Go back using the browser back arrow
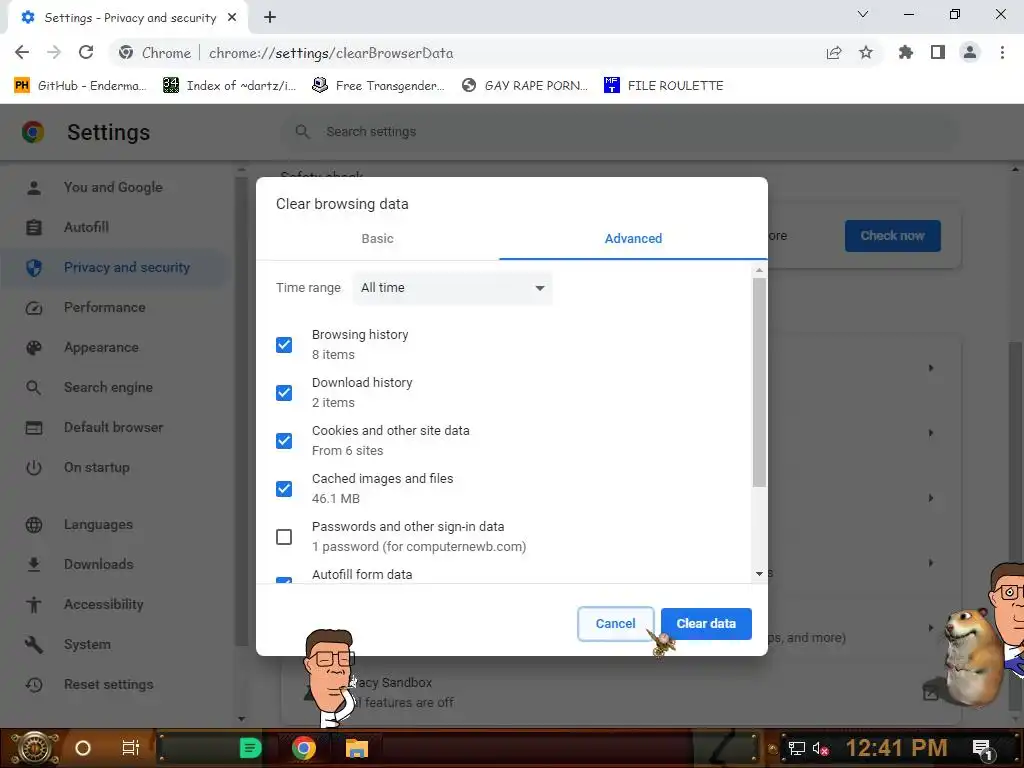Screen dimensions: 1024x768 point(22,52)
